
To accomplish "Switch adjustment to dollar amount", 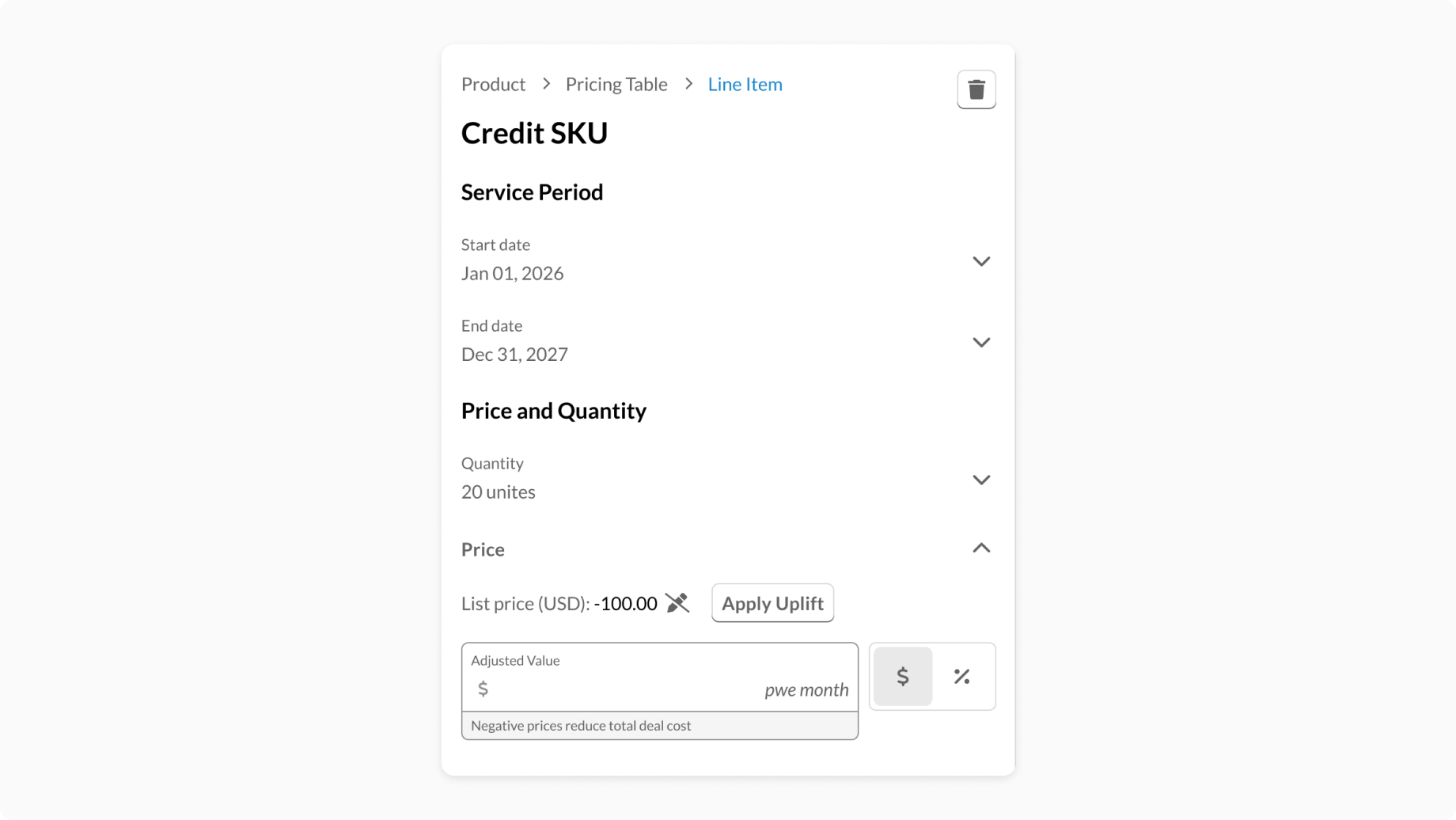I will coord(903,677).
